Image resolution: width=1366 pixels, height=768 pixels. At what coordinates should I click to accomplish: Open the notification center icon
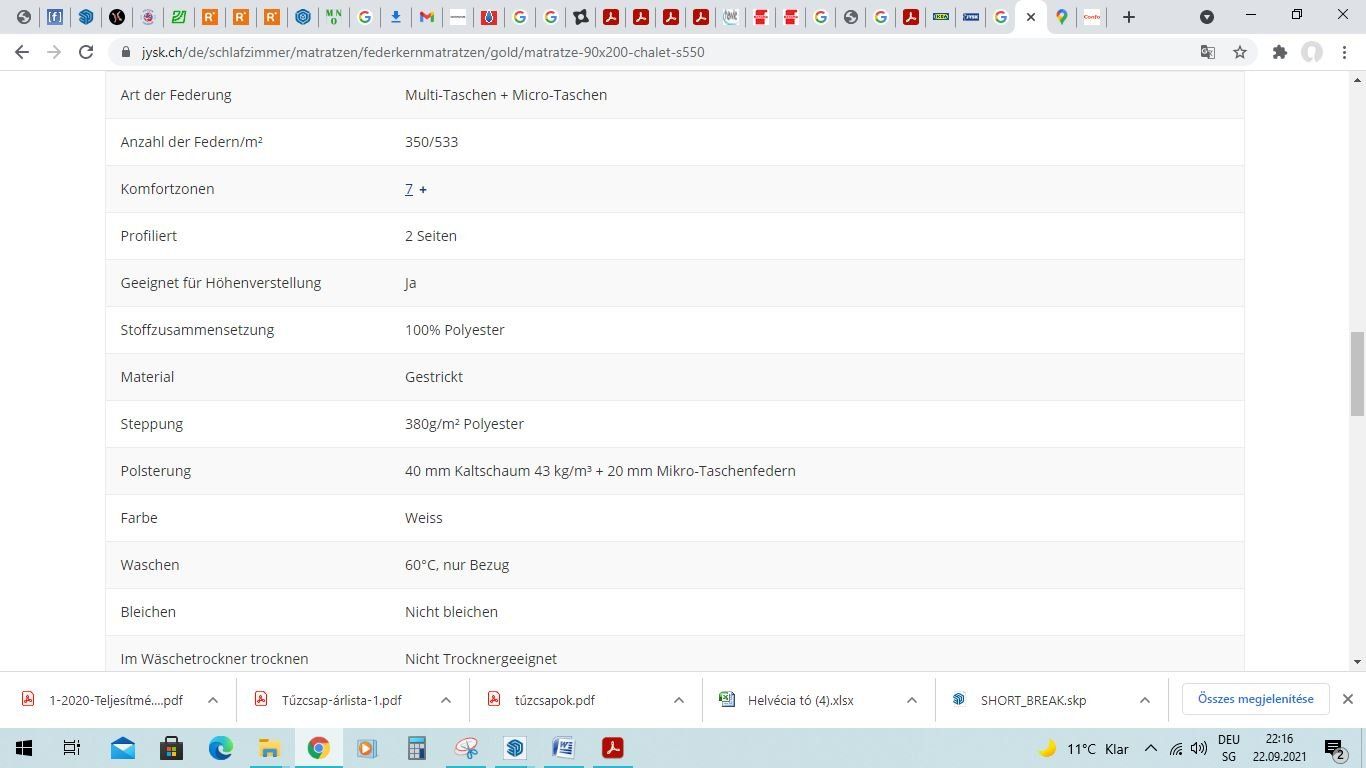pyautogui.click(x=1336, y=748)
